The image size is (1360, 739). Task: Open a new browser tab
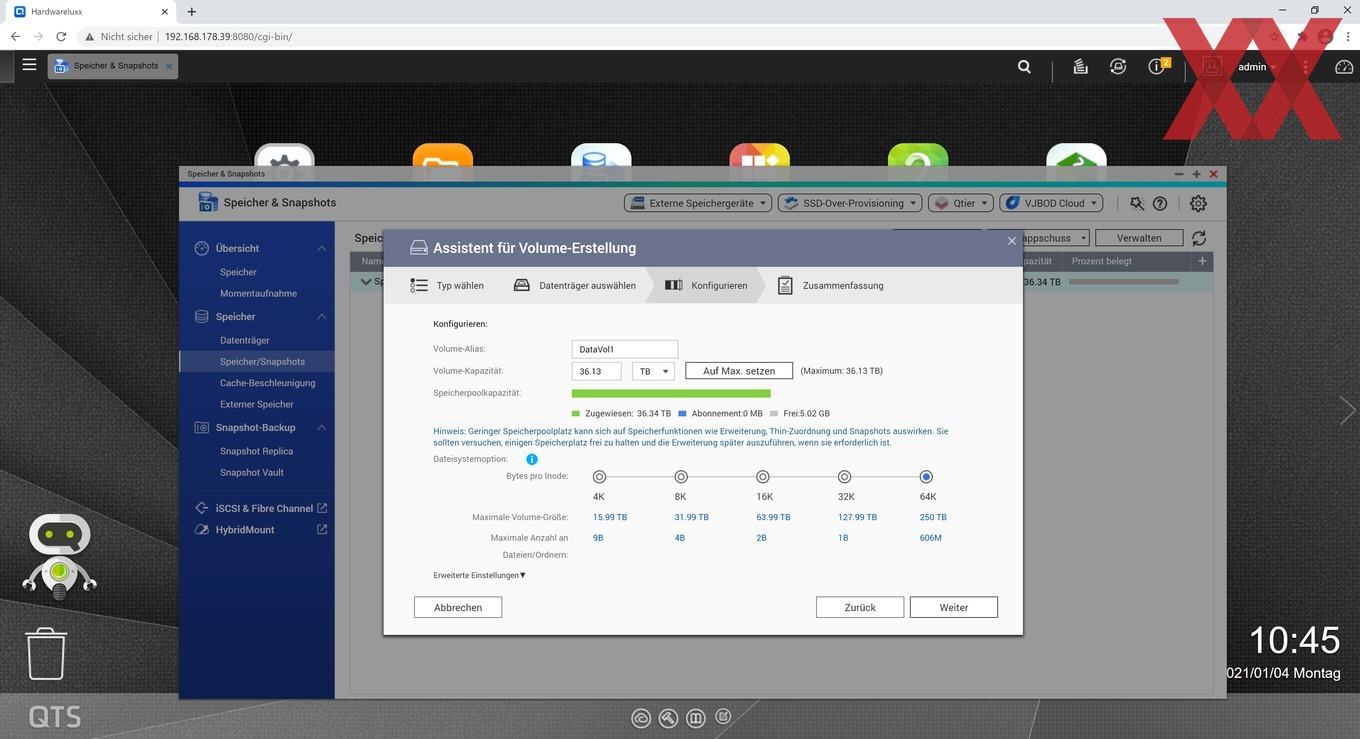coord(192,12)
